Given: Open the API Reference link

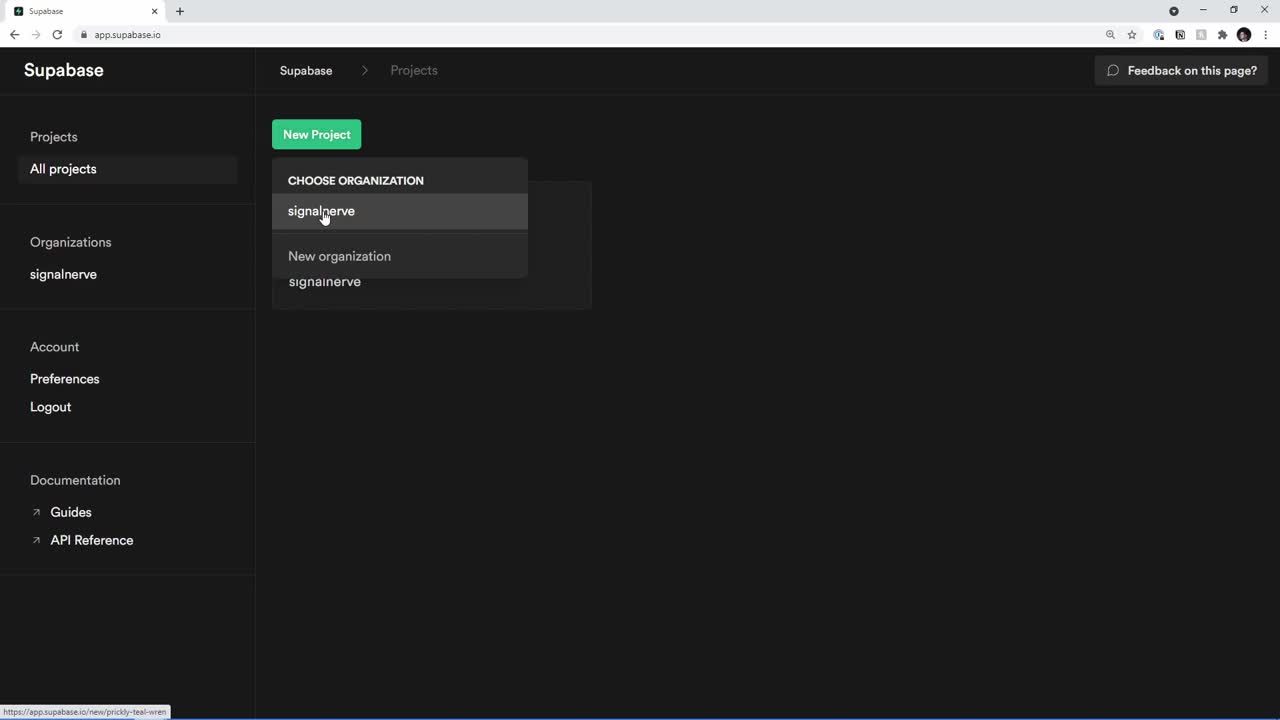Looking at the screenshot, I should coord(91,540).
